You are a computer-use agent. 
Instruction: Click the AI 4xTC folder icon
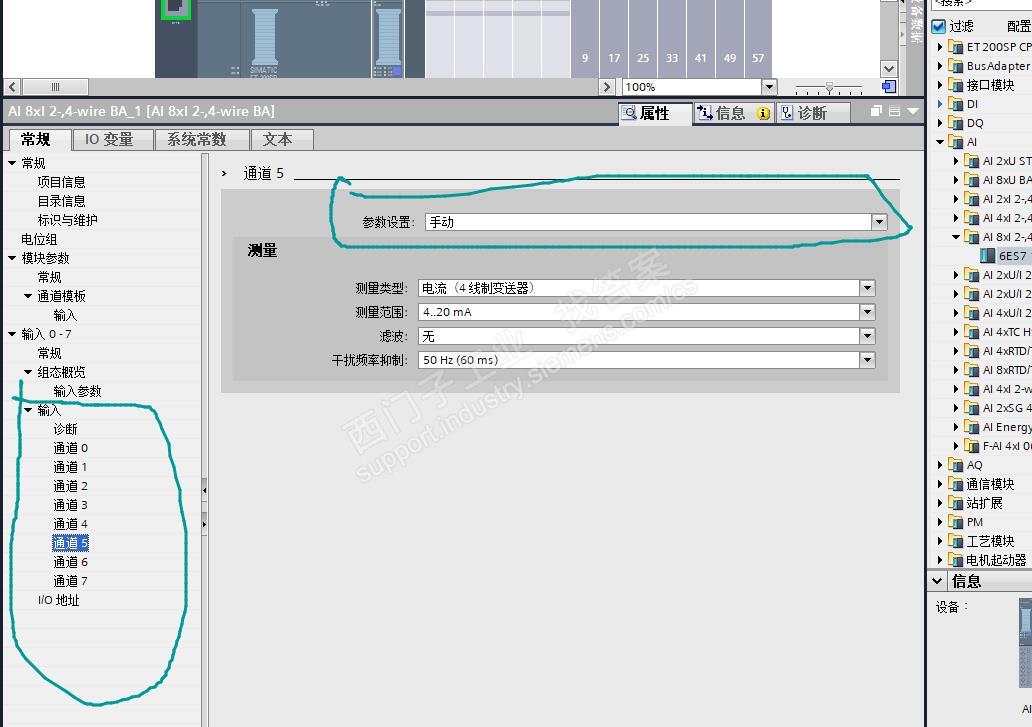[971, 332]
